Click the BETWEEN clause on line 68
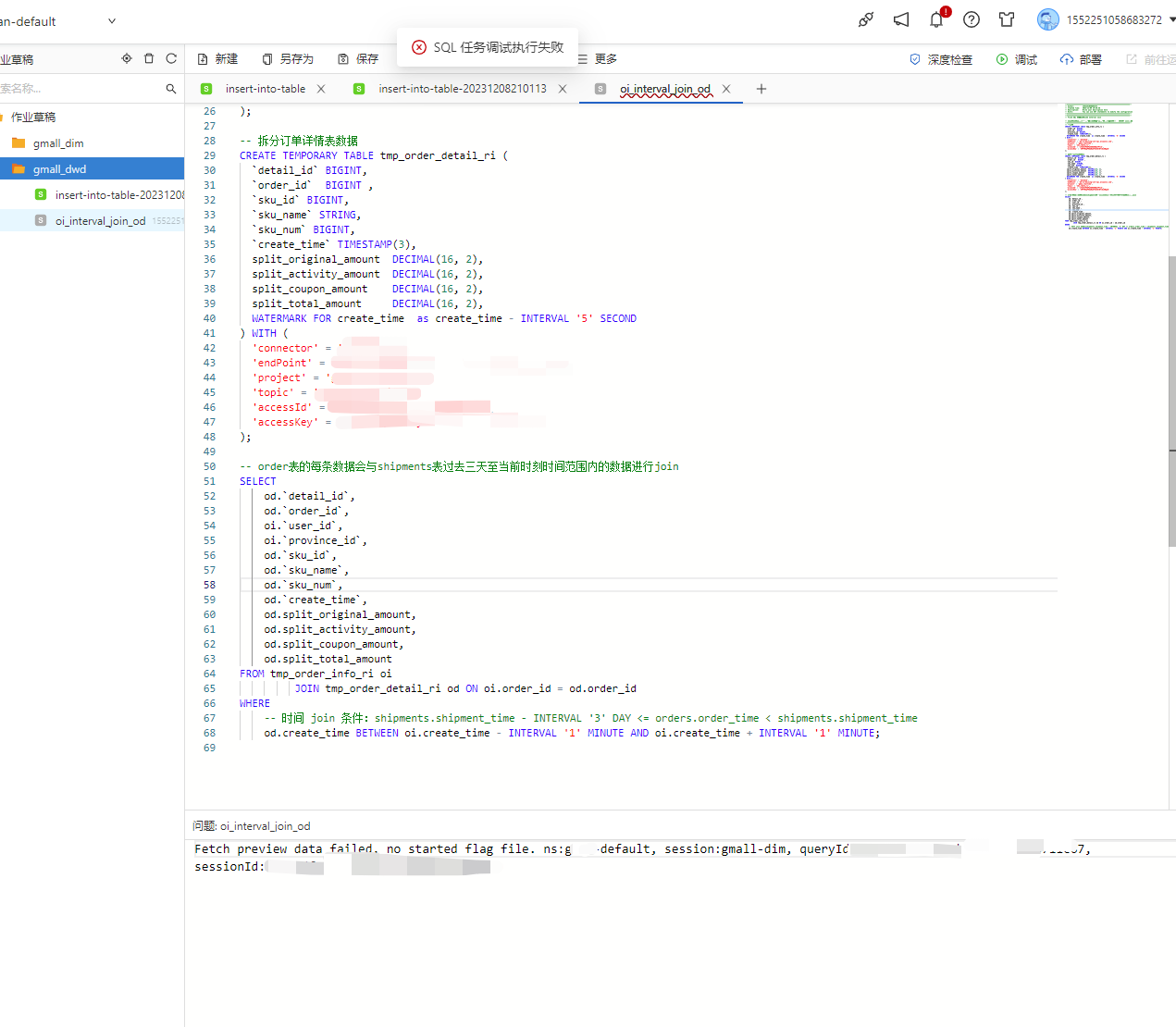 tap(572, 733)
